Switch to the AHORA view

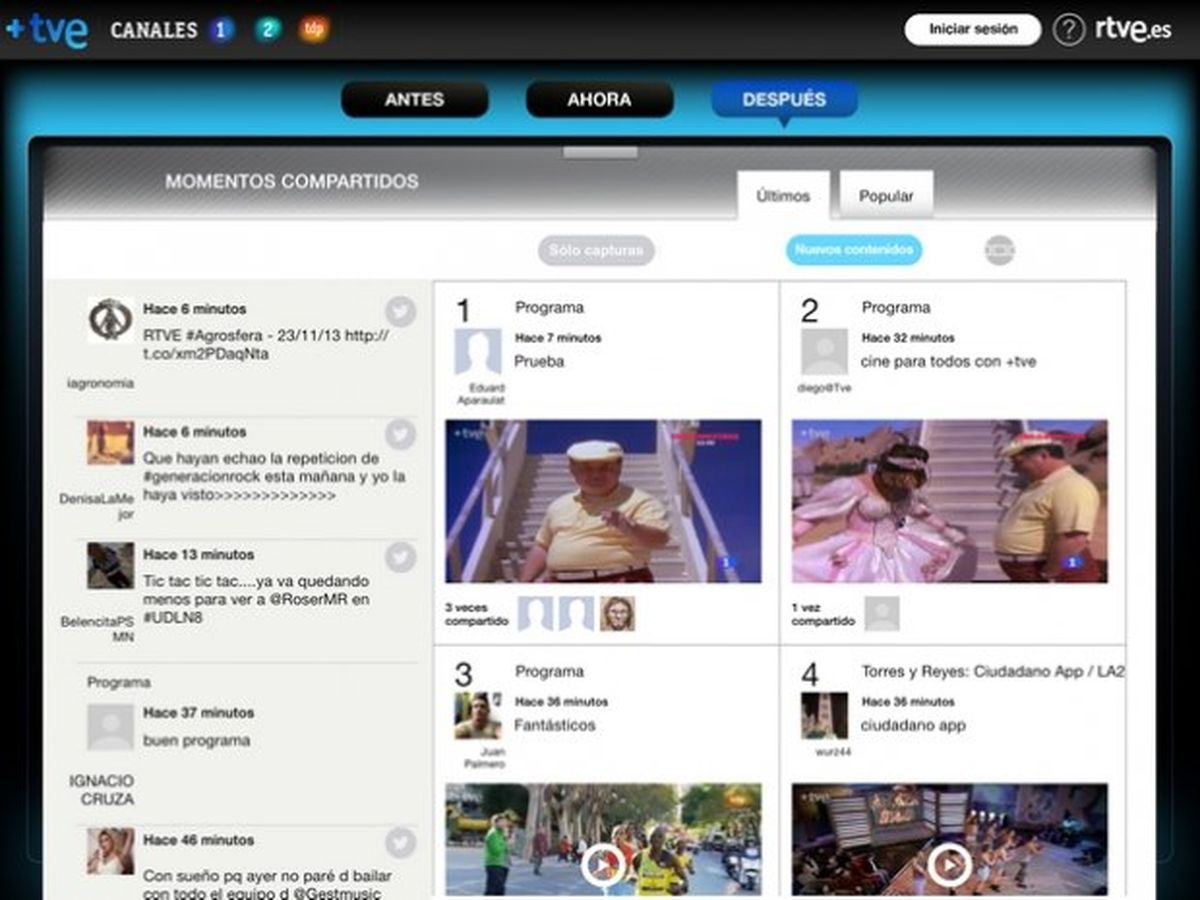tap(599, 100)
